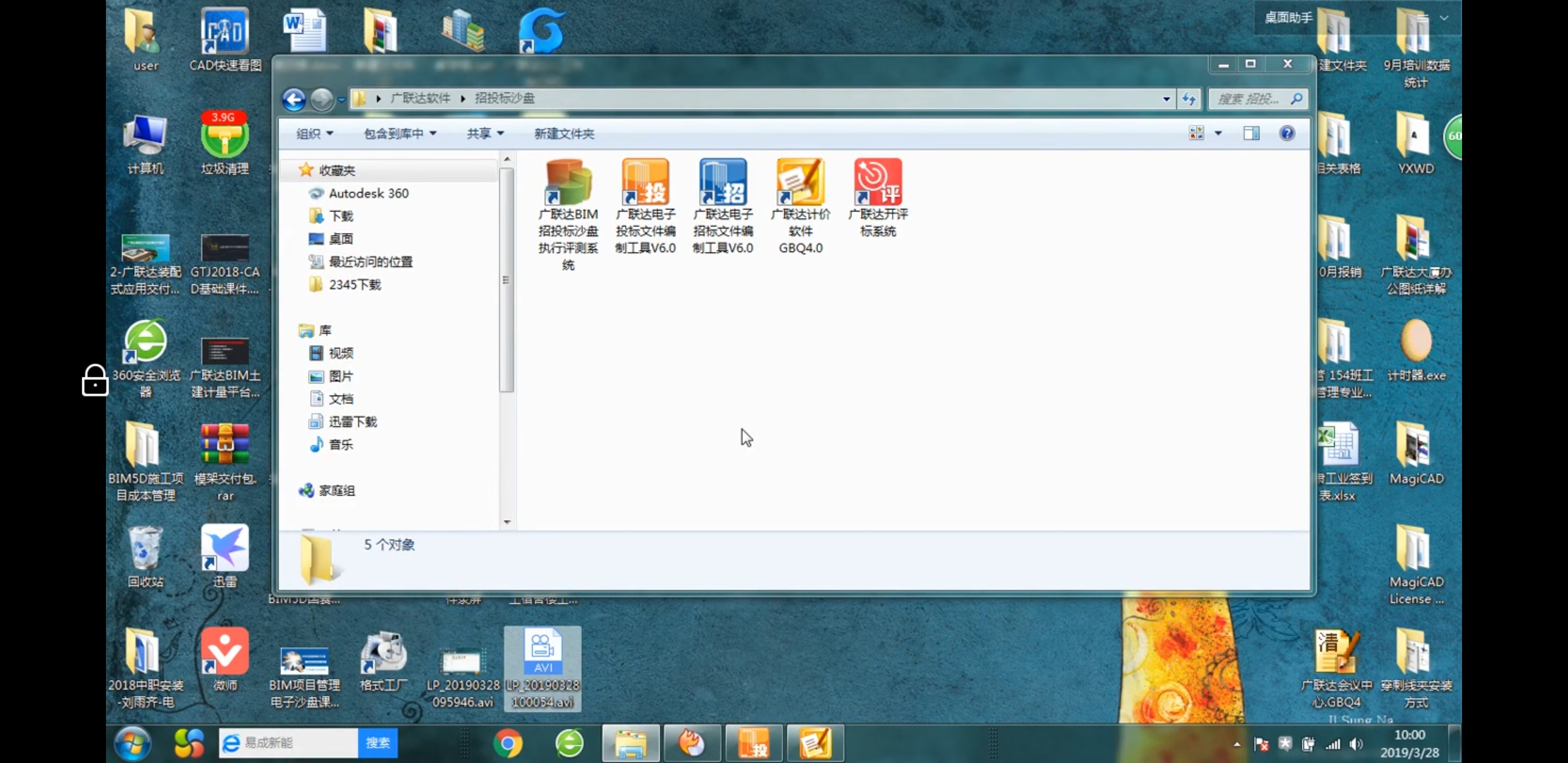Select 计时器.exe desktop icon
1568x763 pixels.
[1416, 350]
